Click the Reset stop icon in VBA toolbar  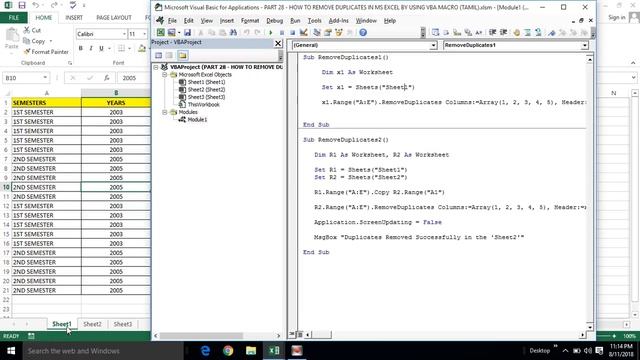[x=292, y=33]
